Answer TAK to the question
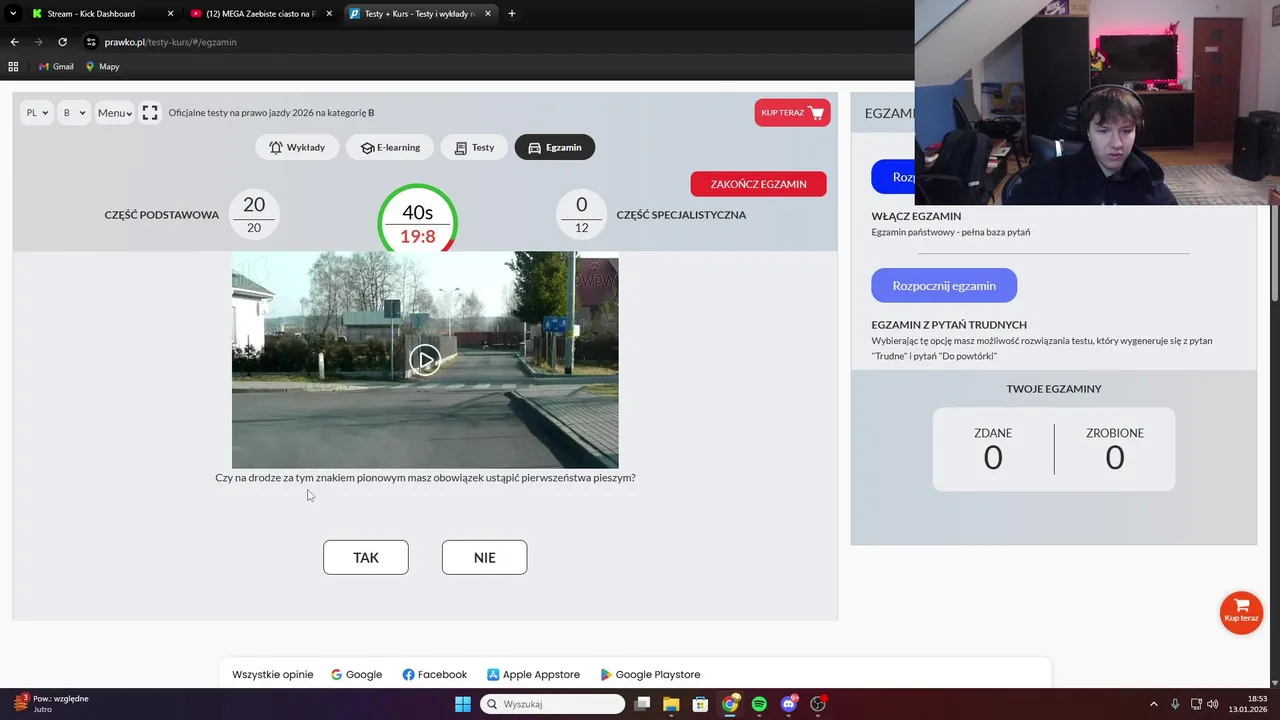Screen dimensions: 1280x720 (366, 557)
